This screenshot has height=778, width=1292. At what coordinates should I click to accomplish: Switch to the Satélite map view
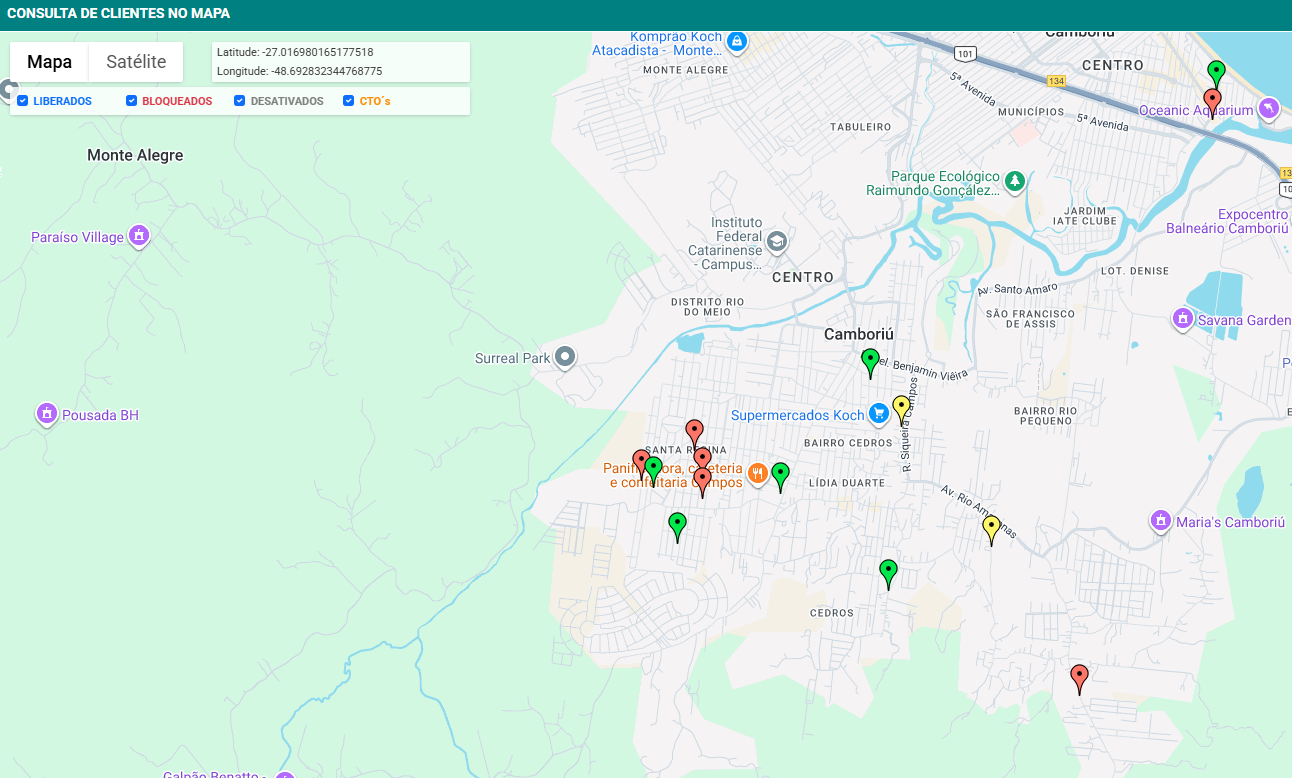(136, 62)
